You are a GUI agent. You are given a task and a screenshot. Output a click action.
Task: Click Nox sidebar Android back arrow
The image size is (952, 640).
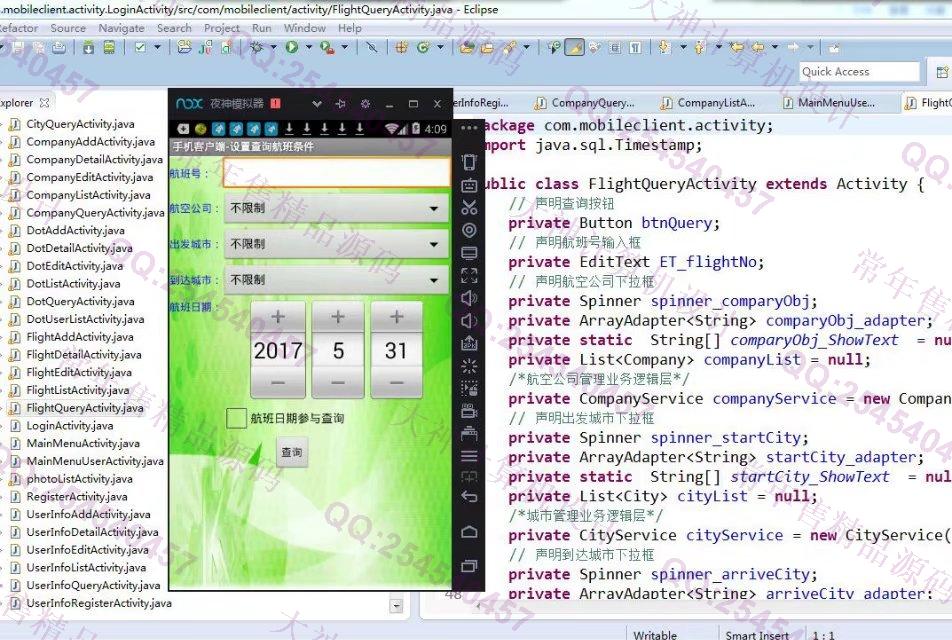(469, 497)
